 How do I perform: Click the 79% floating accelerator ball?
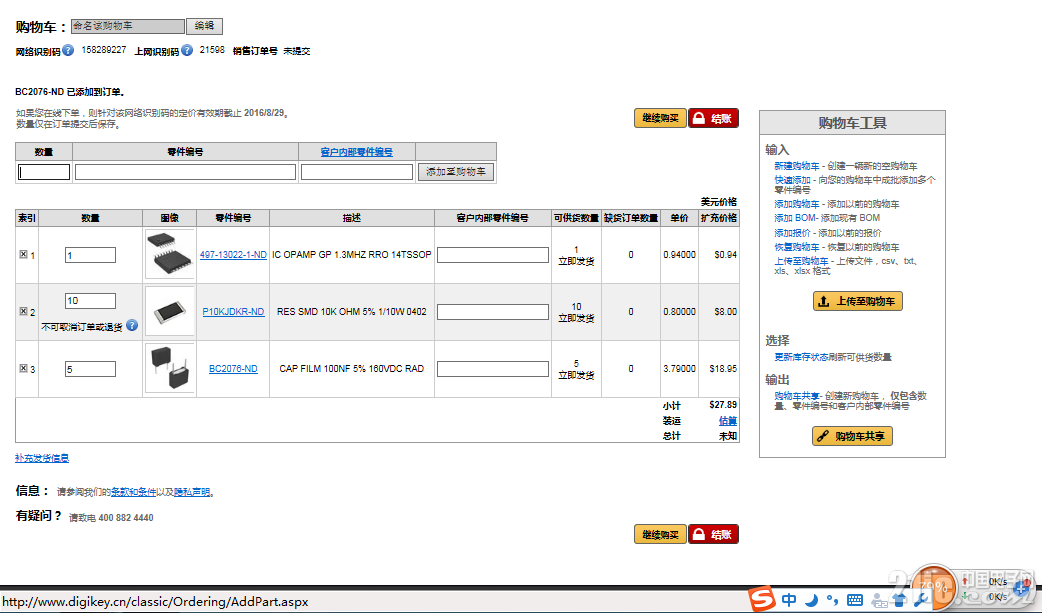tap(932, 587)
